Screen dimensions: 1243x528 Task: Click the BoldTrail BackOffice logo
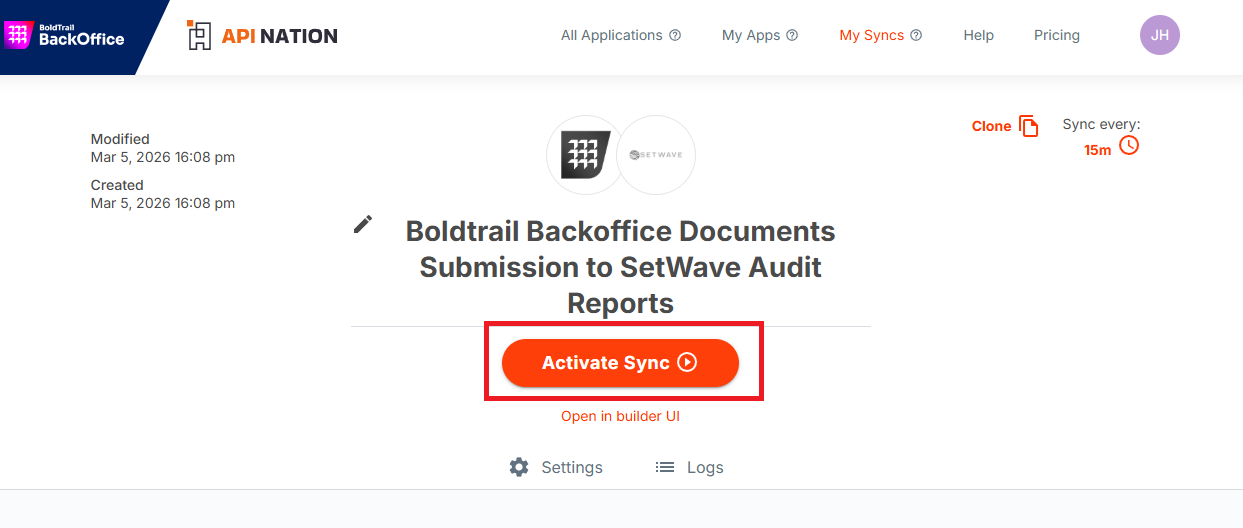click(x=65, y=35)
